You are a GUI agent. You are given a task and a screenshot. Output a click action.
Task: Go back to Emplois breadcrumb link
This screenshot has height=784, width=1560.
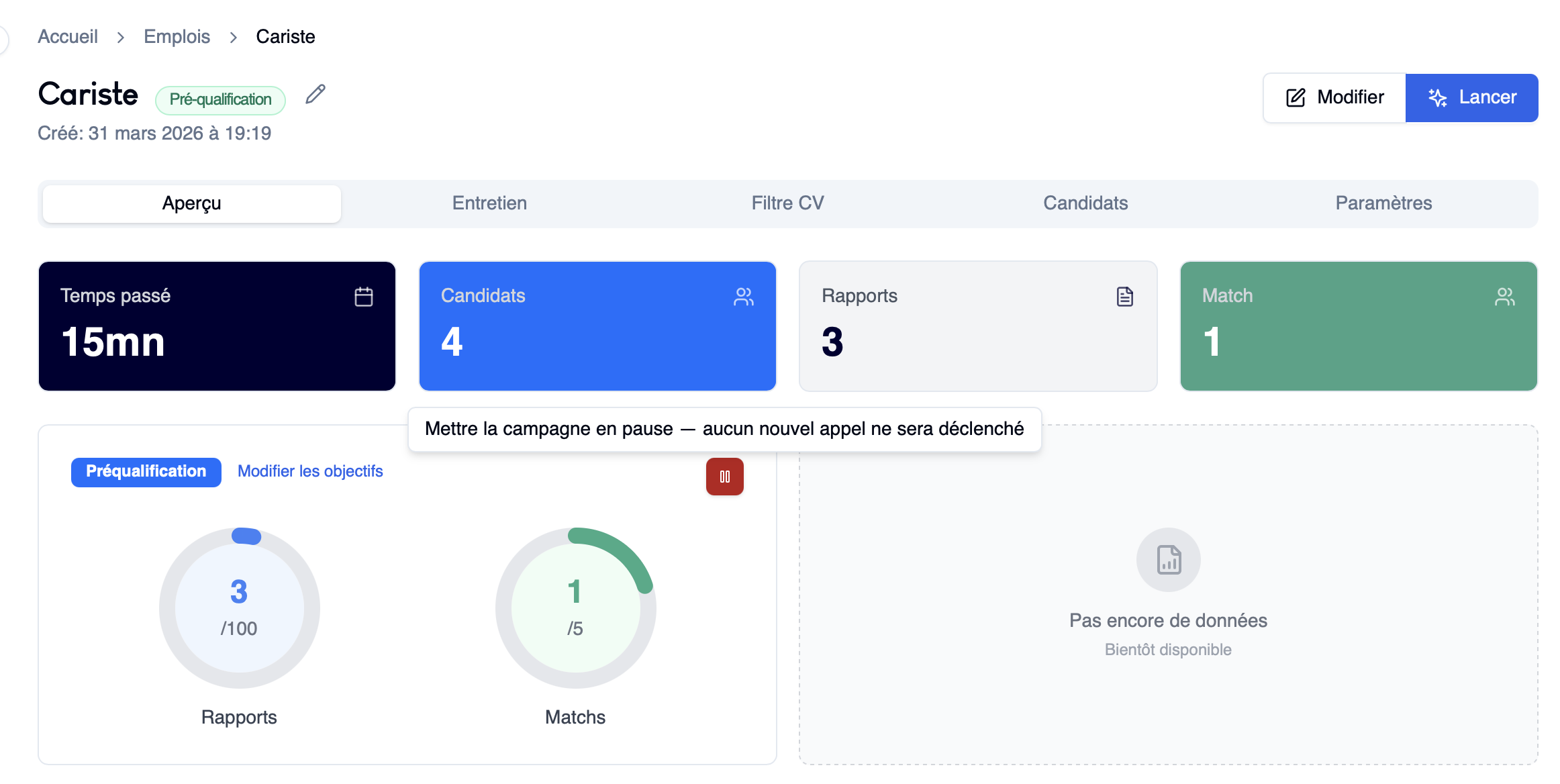[177, 37]
